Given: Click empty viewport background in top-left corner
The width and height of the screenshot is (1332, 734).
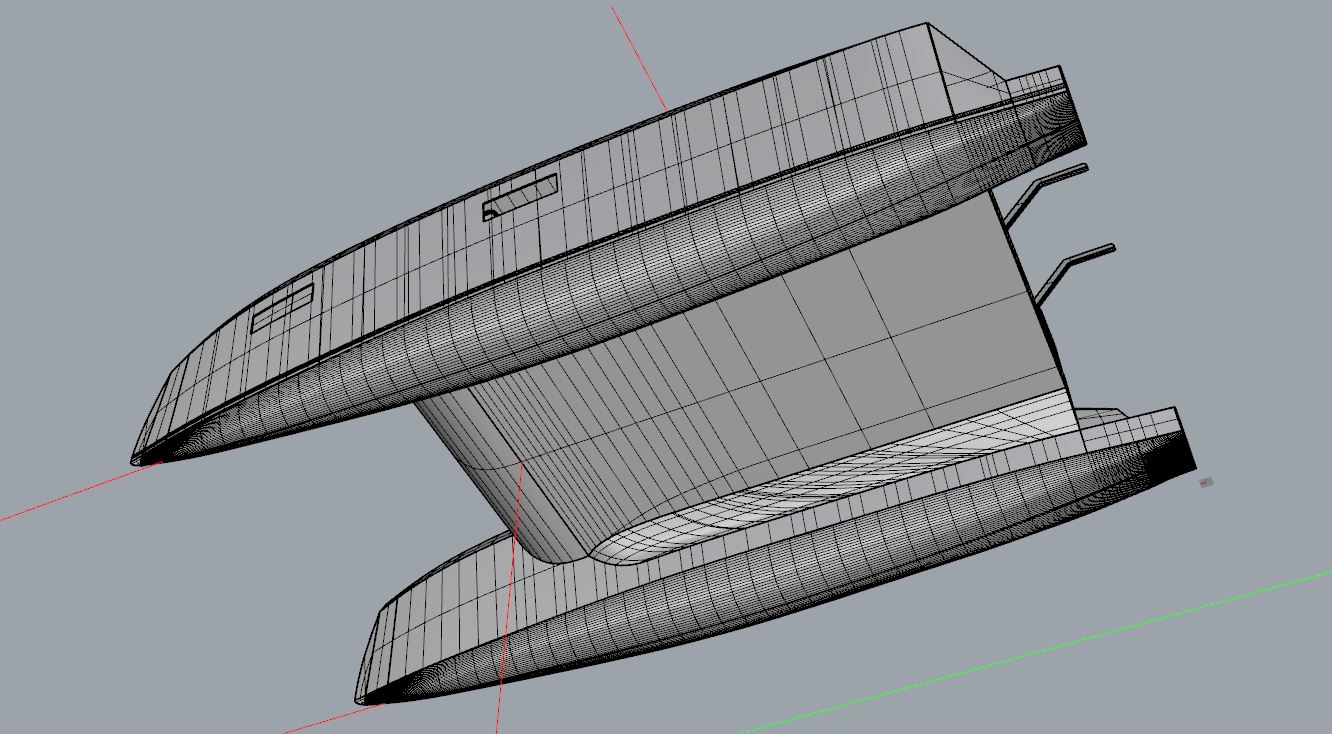Looking at the screenshot, I should pyautogui.click(x=80, y=60).
